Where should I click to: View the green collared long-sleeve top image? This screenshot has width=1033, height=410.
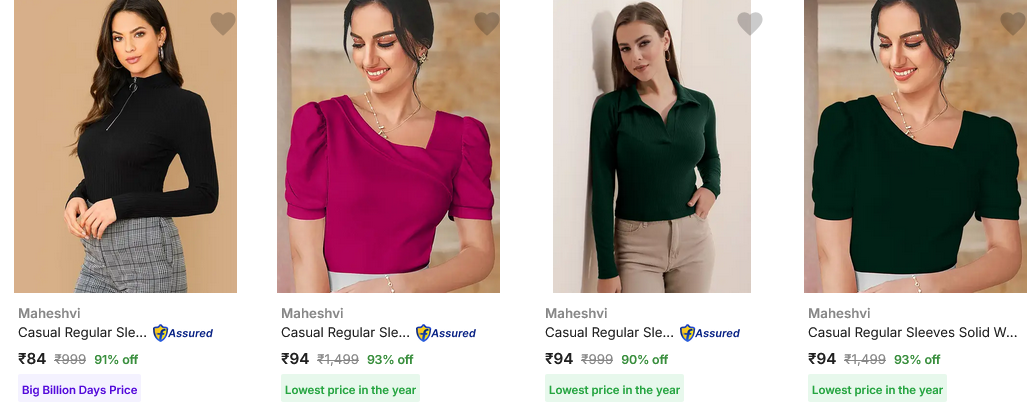652,146
